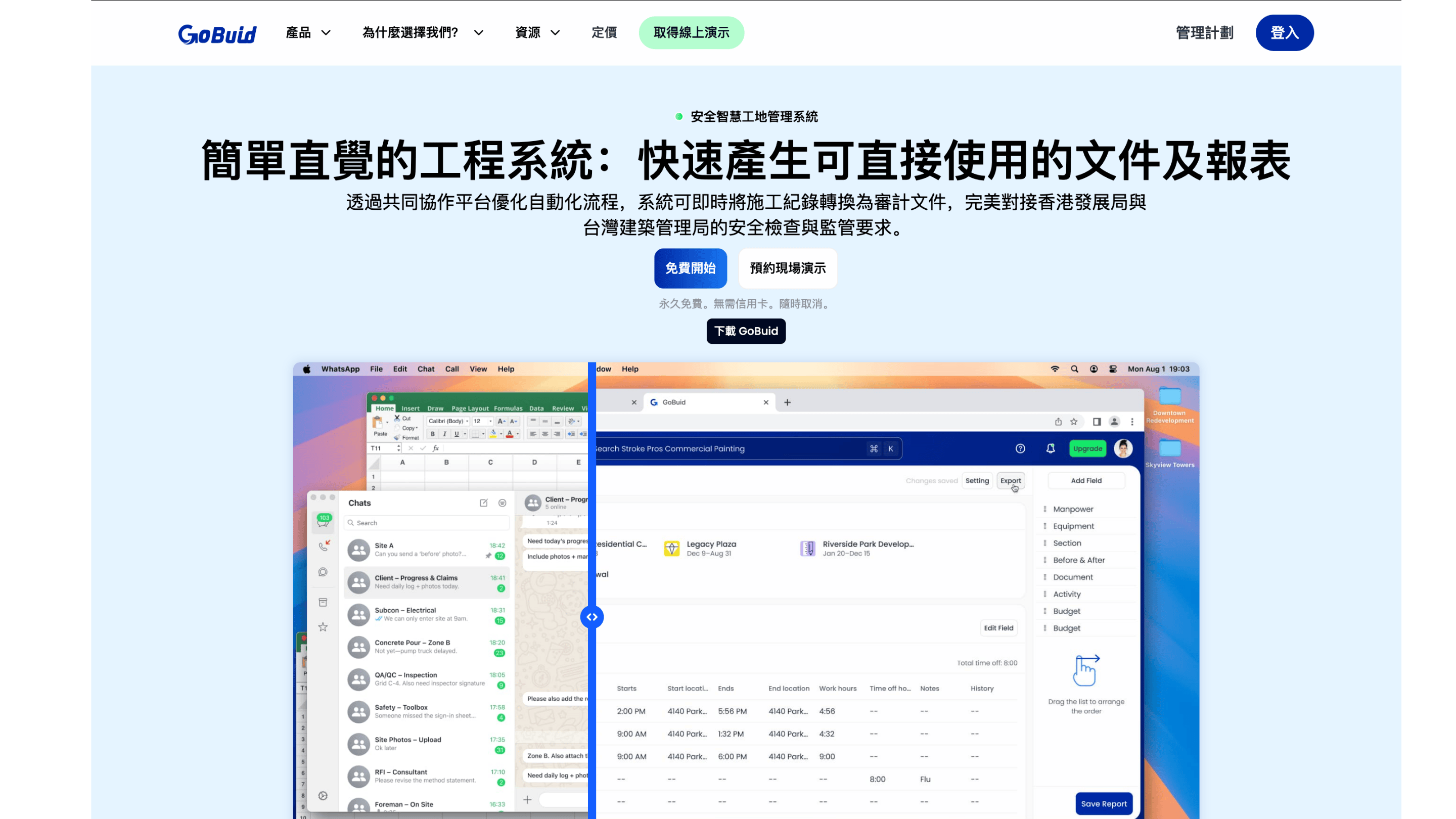The width and height of the screenshot is (1456, 819).
Task: Toggle italic formatting in the Excel toolbar
Action: coord(445,433)
